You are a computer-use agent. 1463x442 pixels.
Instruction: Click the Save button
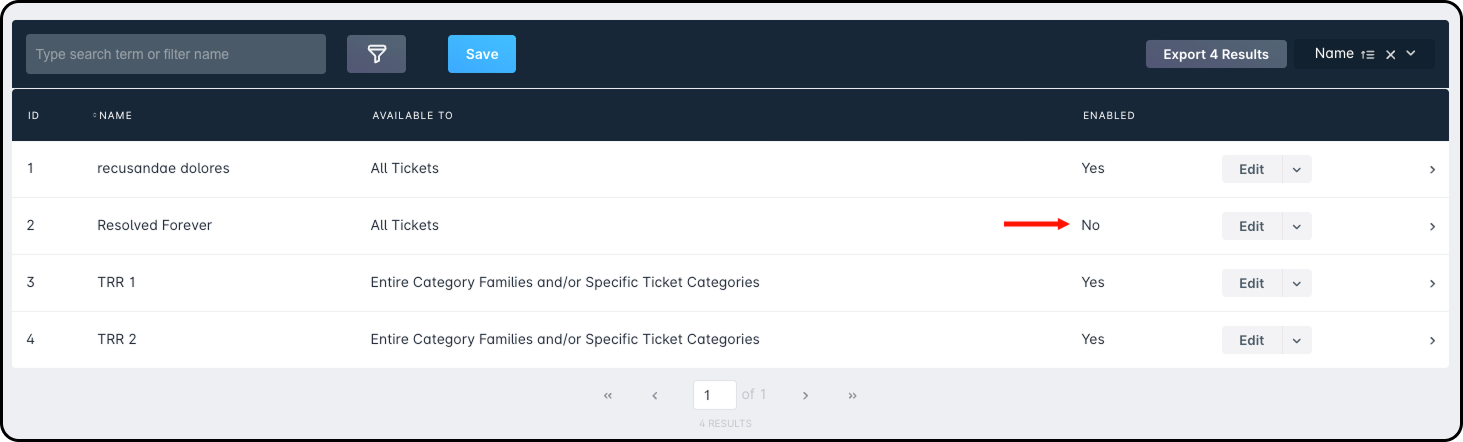pyautogui.click(x=481, y=54)
